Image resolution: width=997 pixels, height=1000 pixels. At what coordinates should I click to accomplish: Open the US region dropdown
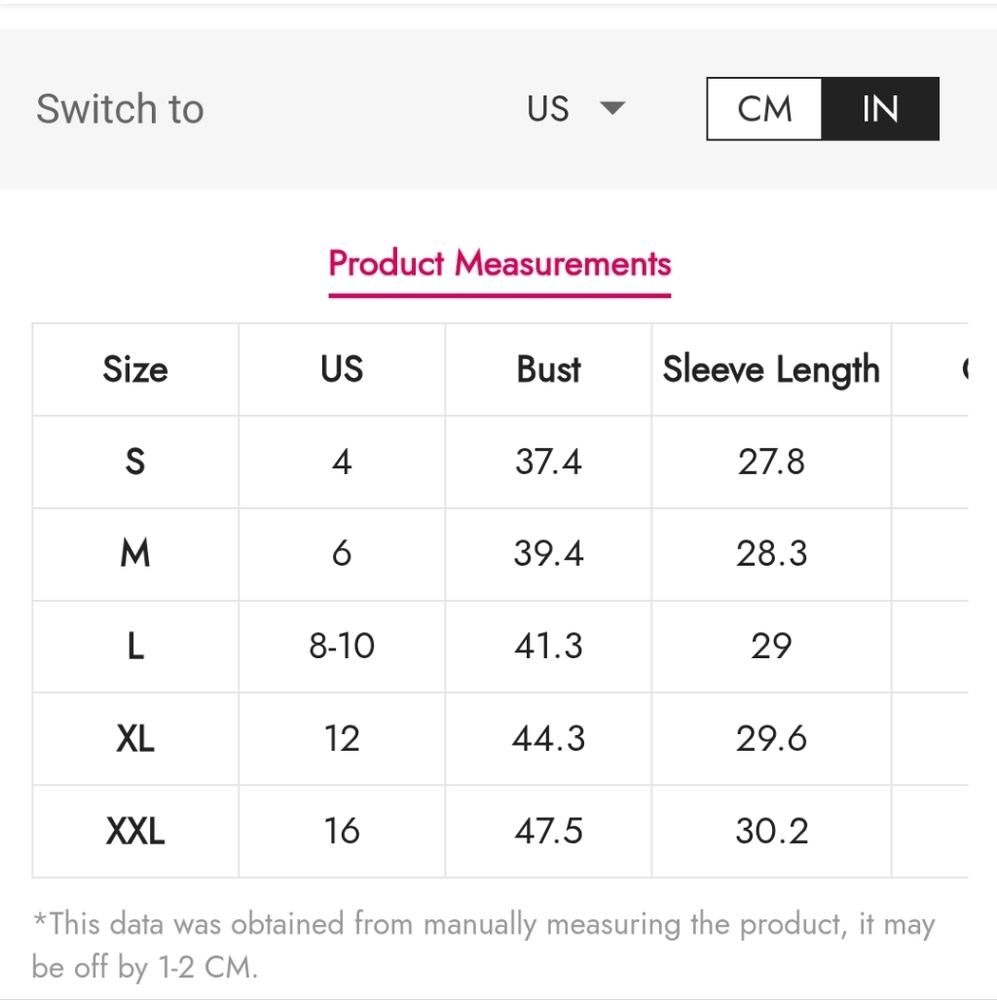575,108
